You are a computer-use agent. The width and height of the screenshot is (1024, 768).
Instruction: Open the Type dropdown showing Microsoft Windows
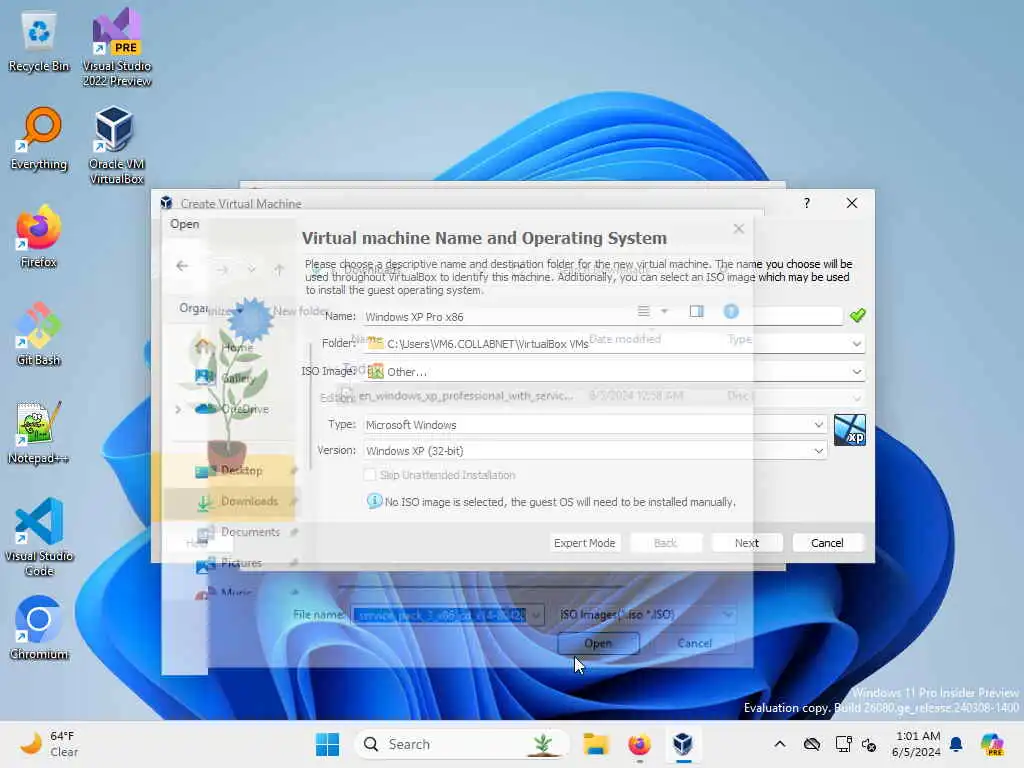(594, 424)
